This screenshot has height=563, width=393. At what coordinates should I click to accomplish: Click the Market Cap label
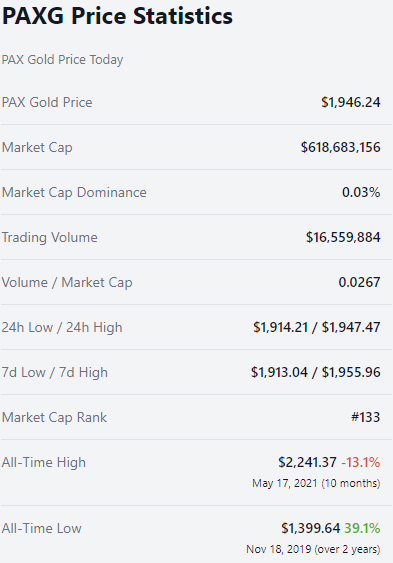(37, 148)
